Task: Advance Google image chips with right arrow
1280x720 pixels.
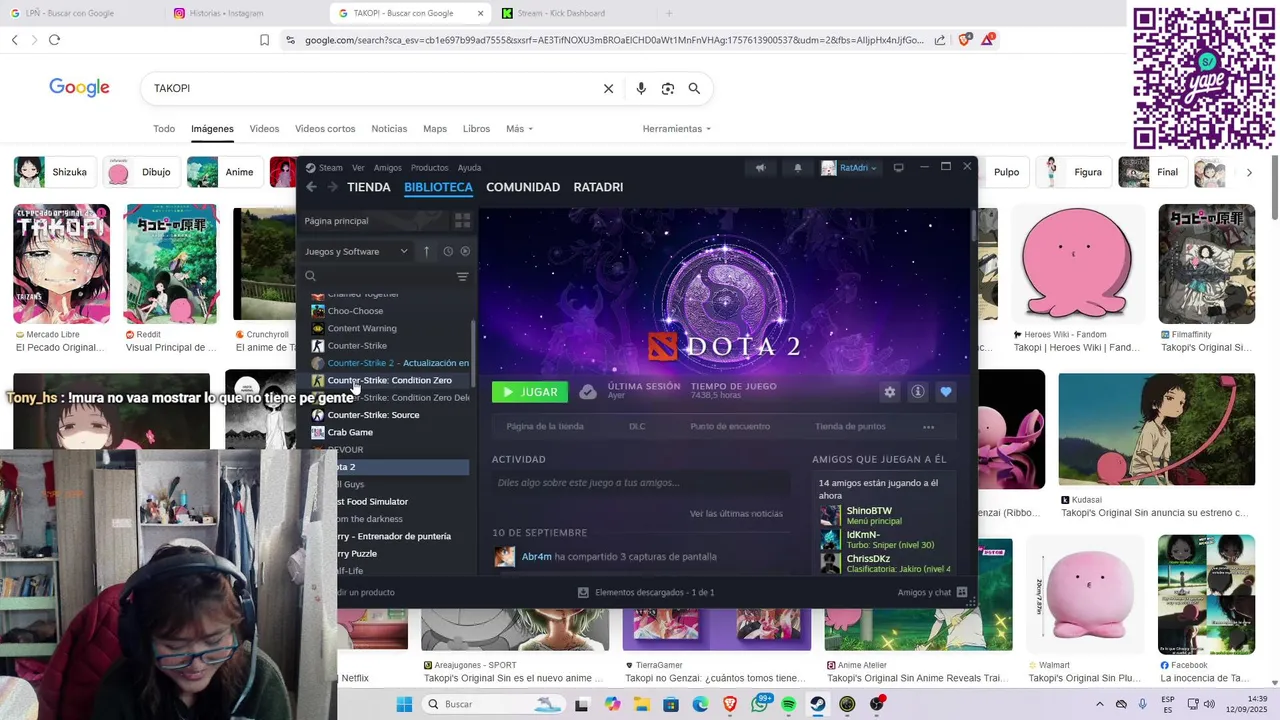Action: [1249, 172]
